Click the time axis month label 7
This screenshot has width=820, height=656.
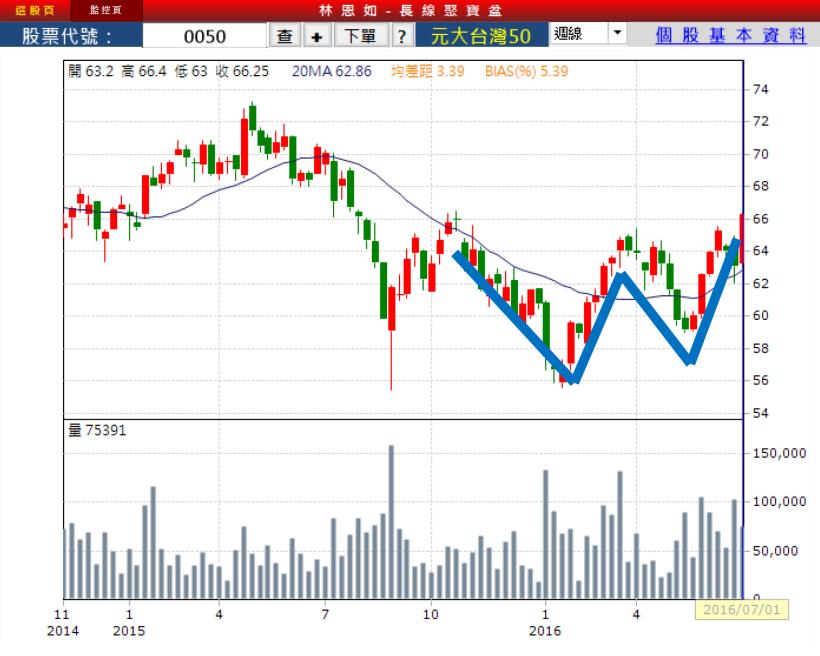(x=325, y=614)
